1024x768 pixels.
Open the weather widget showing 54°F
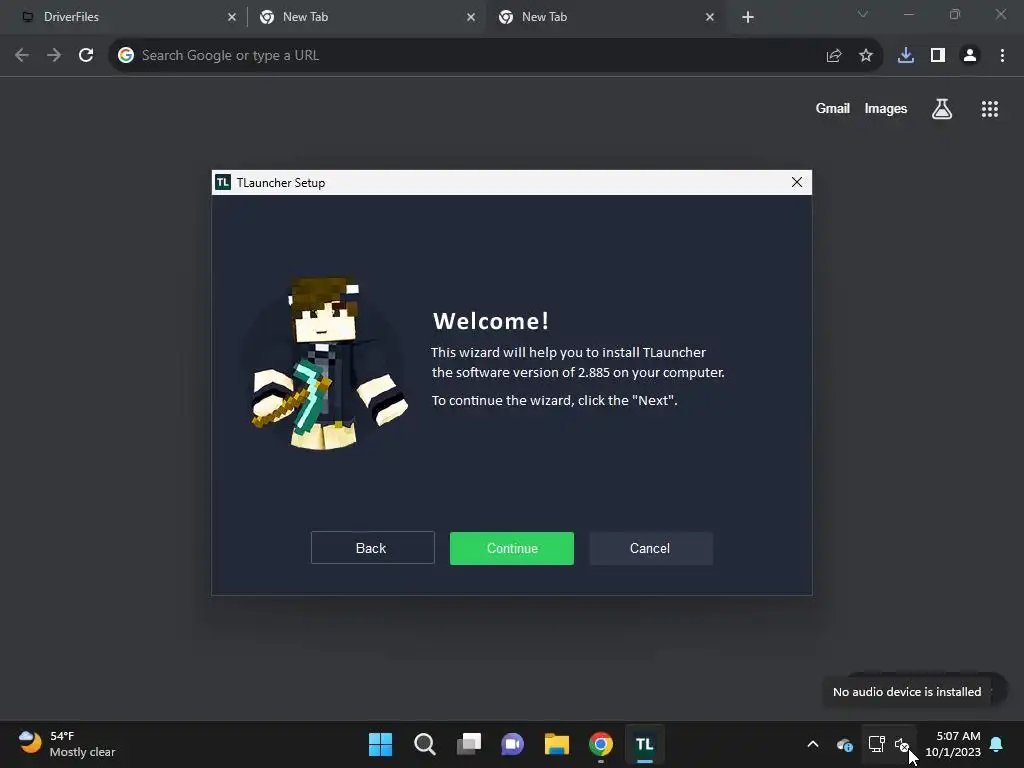pyautogui.click(x=67, y=744)
